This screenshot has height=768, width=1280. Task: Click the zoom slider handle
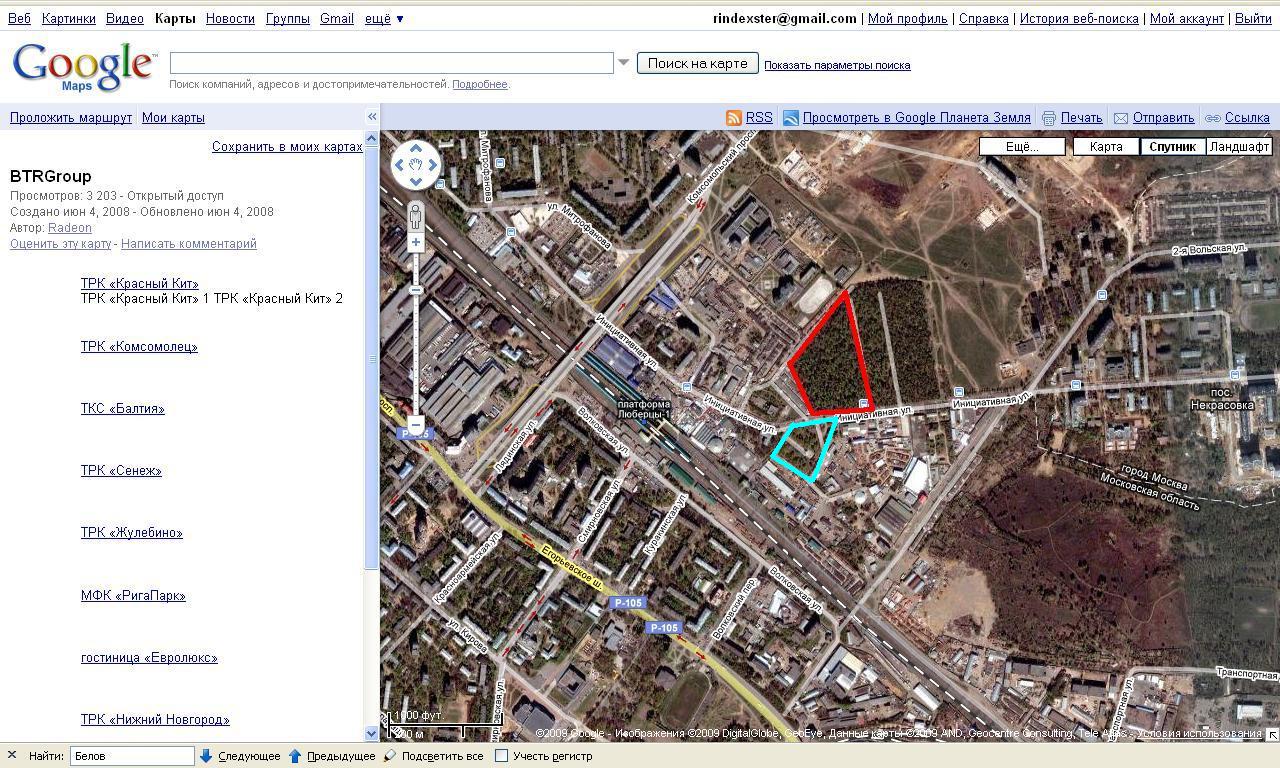pyautogui.click(x=416, y=290)
